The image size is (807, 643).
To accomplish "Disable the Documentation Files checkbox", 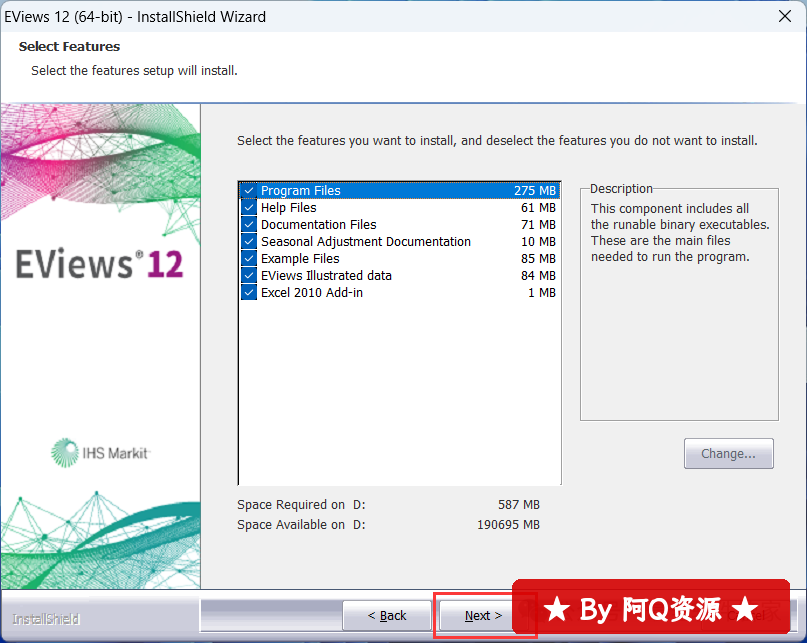I will coord(249,225).
